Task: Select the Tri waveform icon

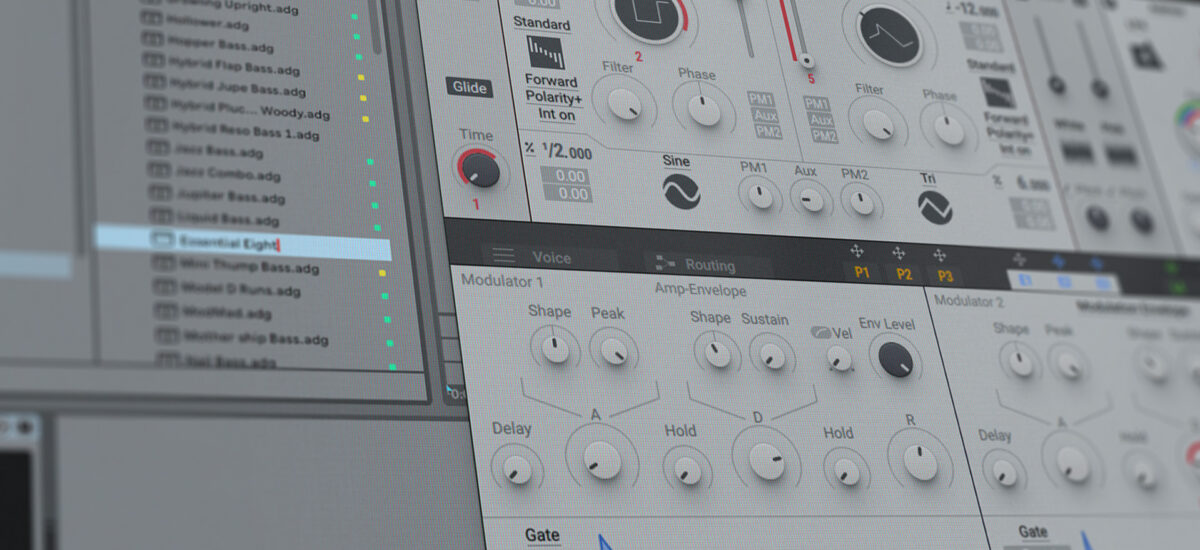Action: pyautogui.click(x=935, y=207)
